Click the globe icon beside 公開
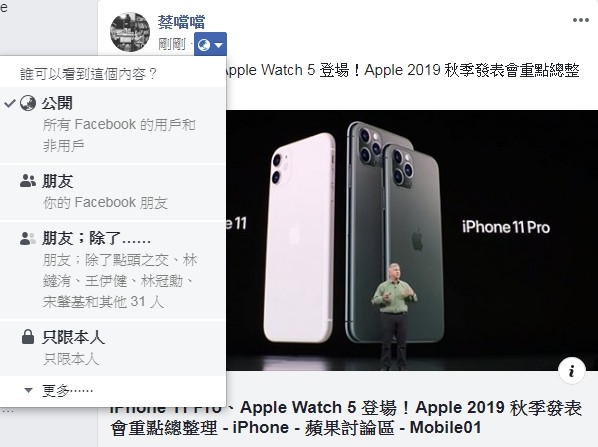598x447 pixels. tap(28, 103)
